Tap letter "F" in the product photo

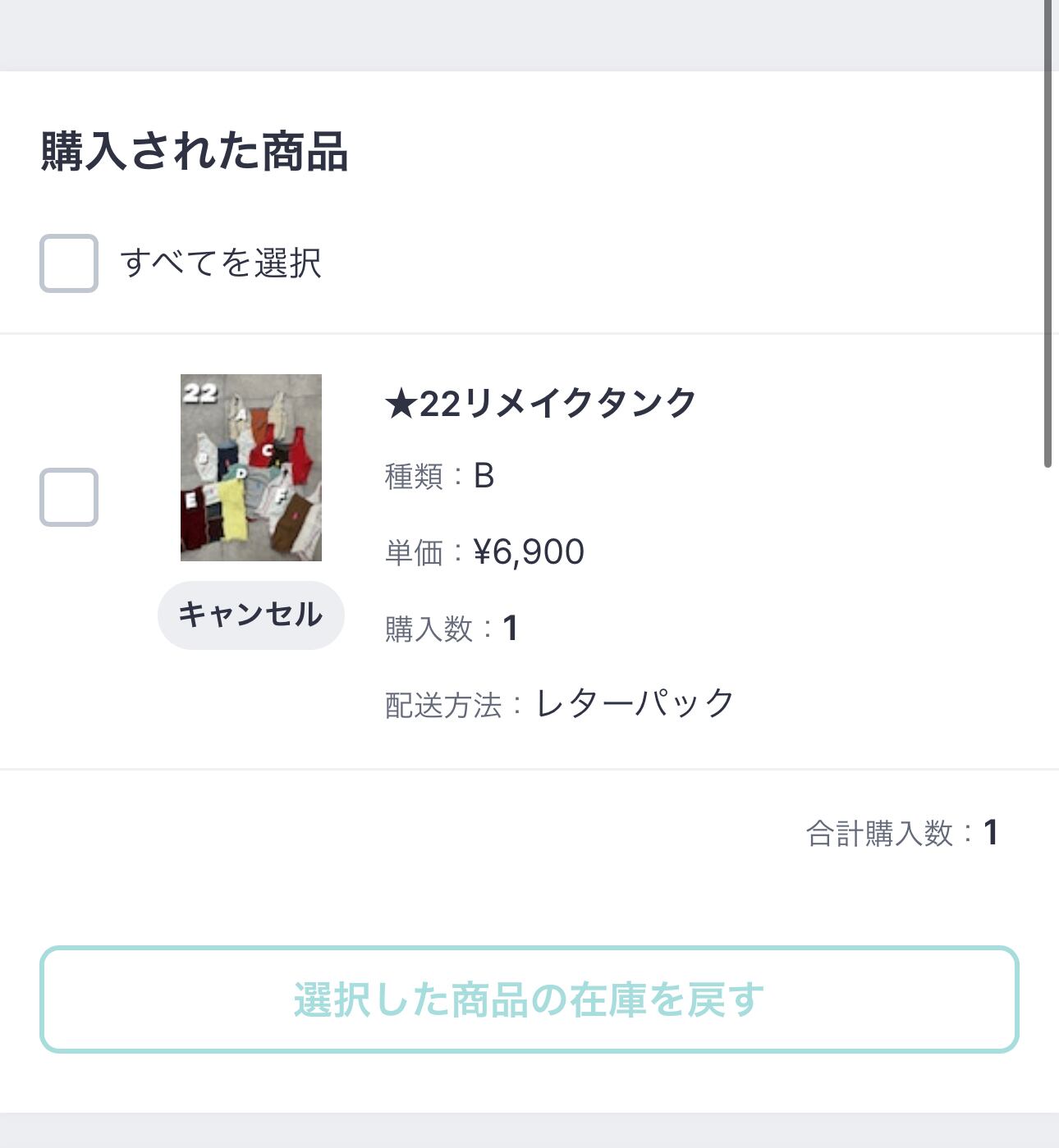tap(280, 496)
